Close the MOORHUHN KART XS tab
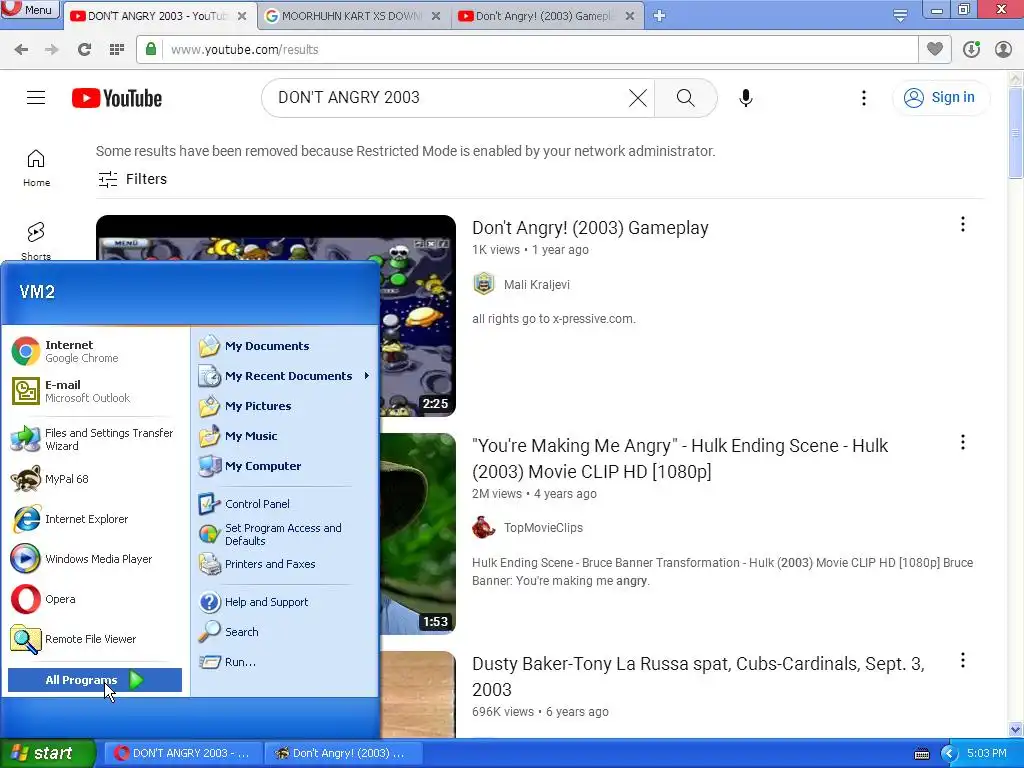Screen dimensions: 1024x768 tap(436, 16)
